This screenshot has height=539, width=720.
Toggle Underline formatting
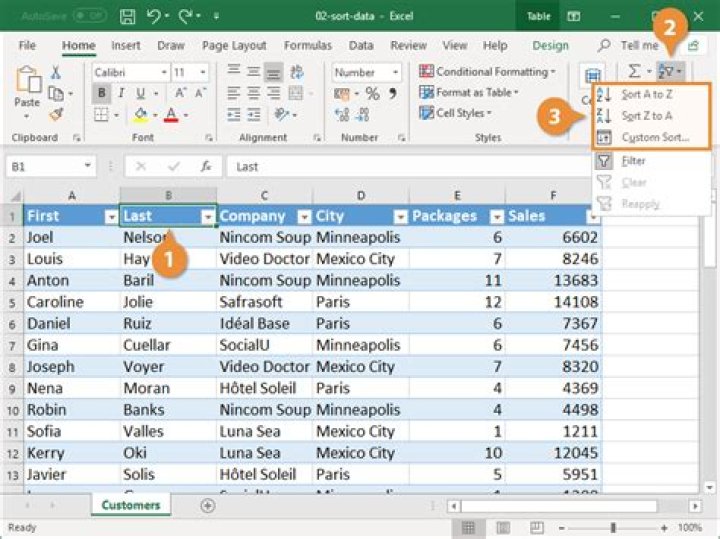pos(141,94)
